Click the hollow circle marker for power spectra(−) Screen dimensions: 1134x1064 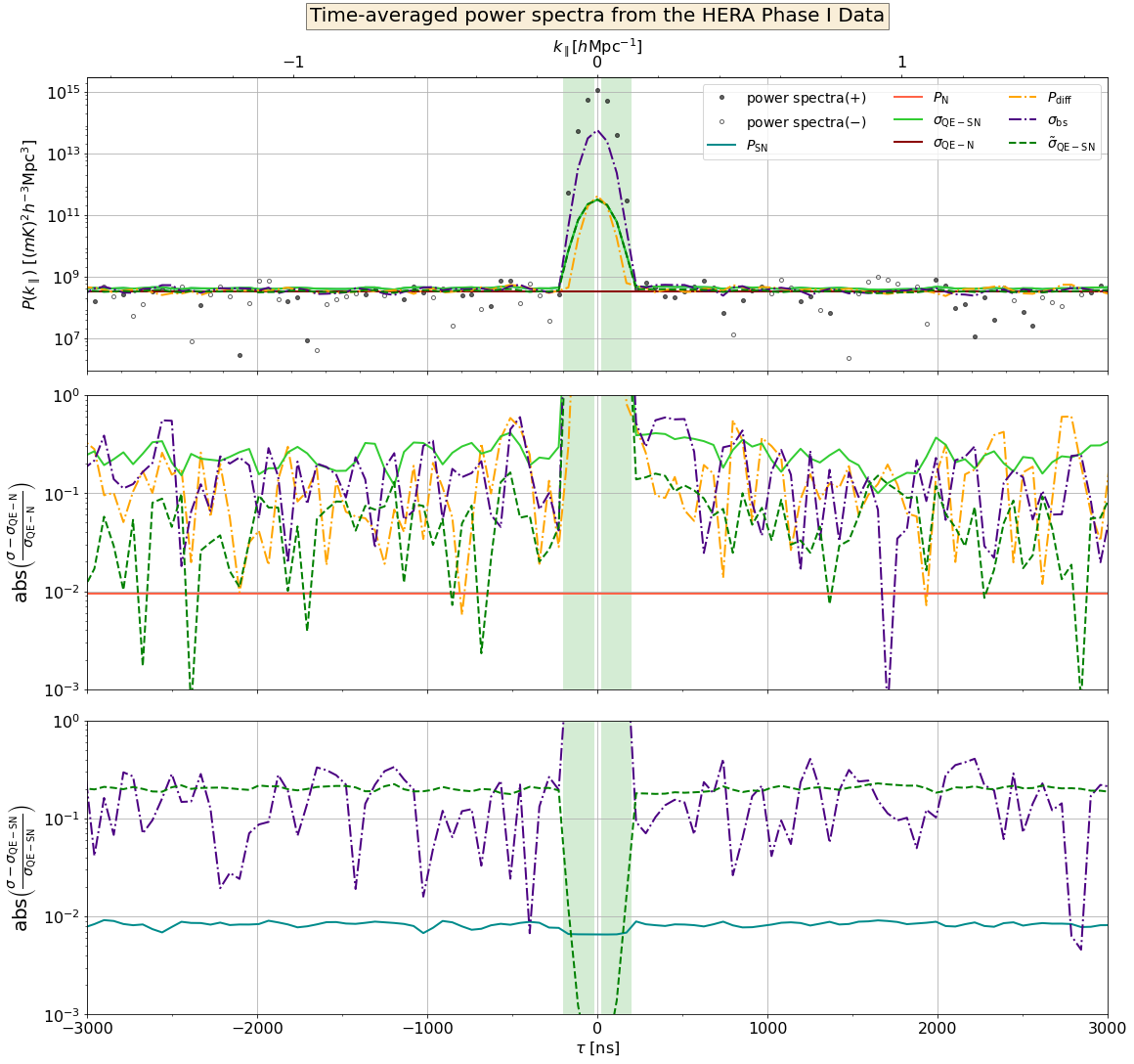(x=721, y=122)
